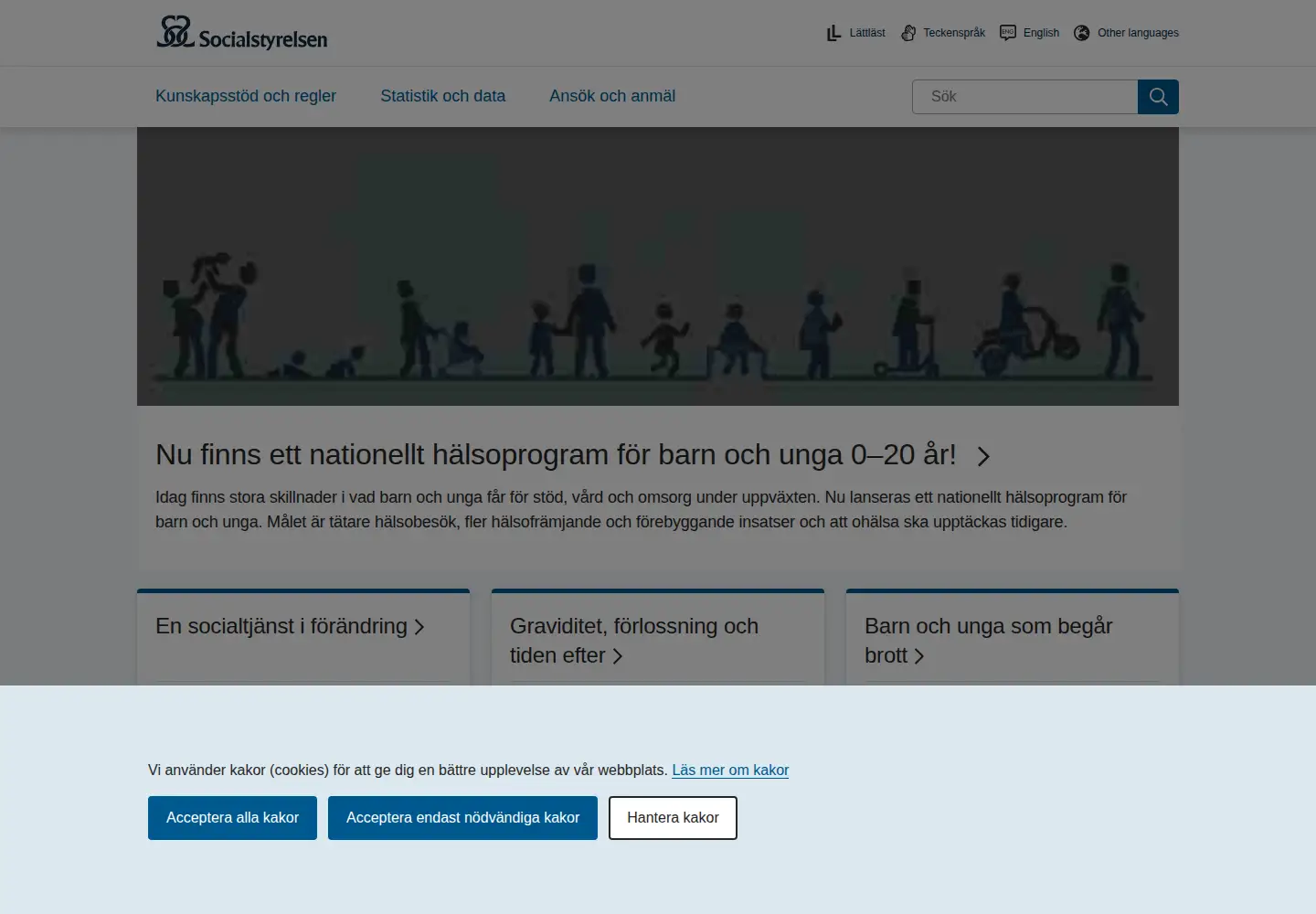Open Barn och unga som begår brott card

point(989,641)
